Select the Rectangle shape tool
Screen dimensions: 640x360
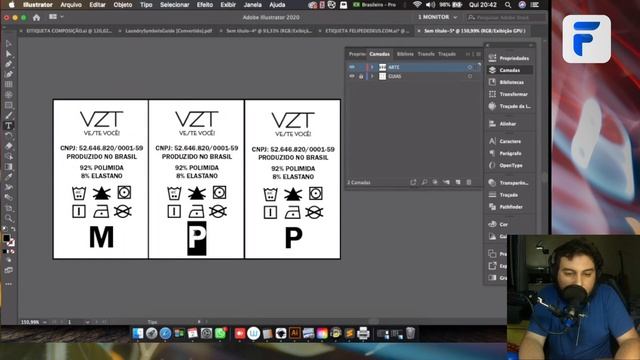(9, 105)
